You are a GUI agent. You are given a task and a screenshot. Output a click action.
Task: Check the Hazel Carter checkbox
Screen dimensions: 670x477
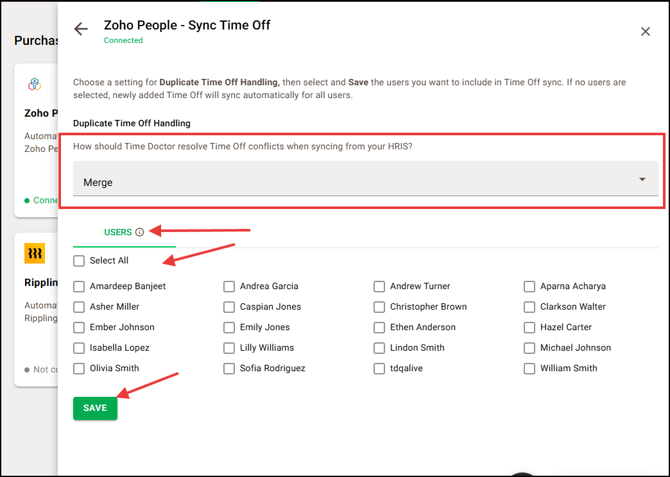point(529,328)
